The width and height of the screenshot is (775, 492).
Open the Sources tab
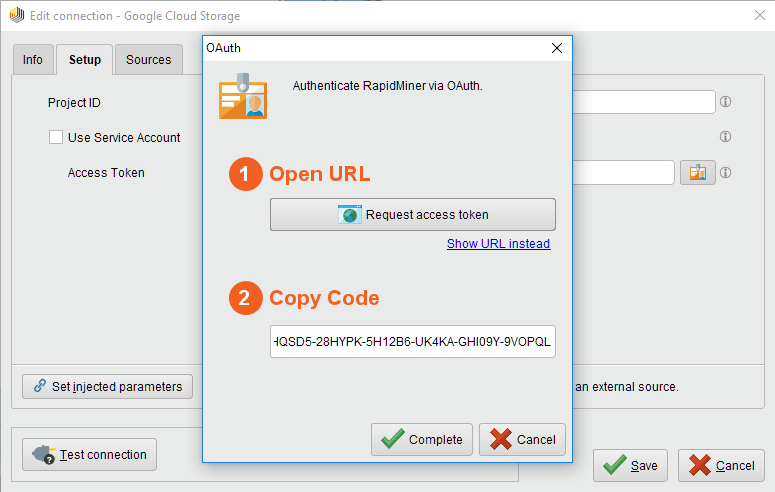click(x=148, y=60)
